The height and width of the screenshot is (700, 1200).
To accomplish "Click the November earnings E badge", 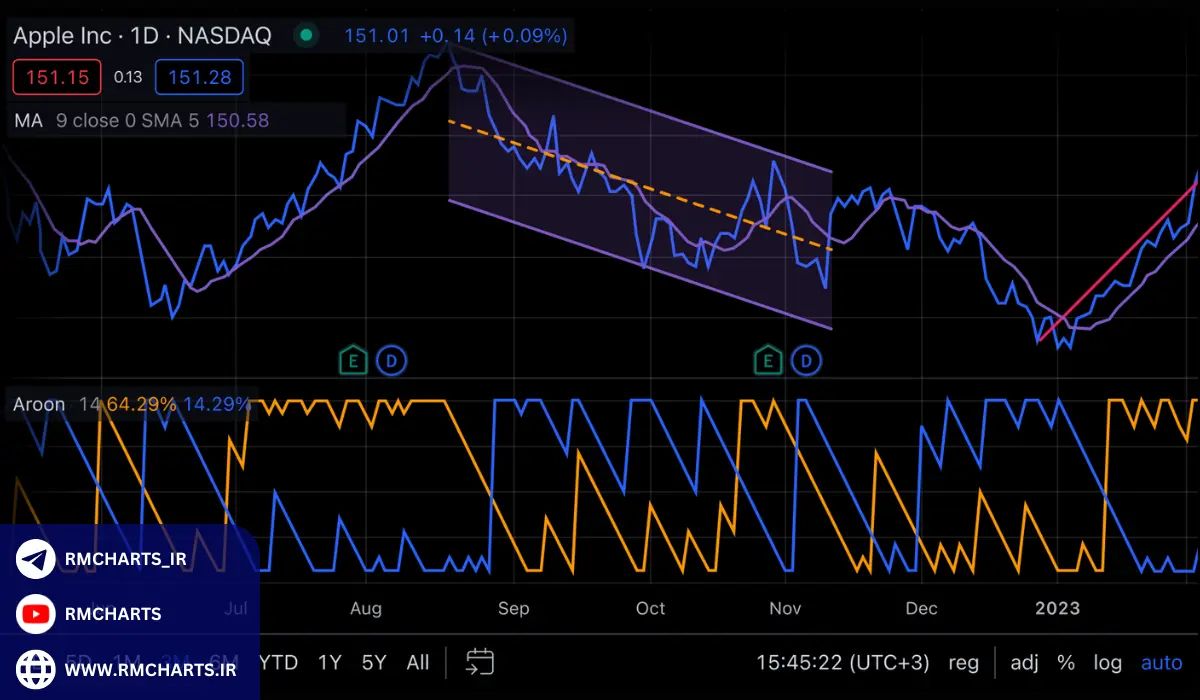I will coord(768,360).
